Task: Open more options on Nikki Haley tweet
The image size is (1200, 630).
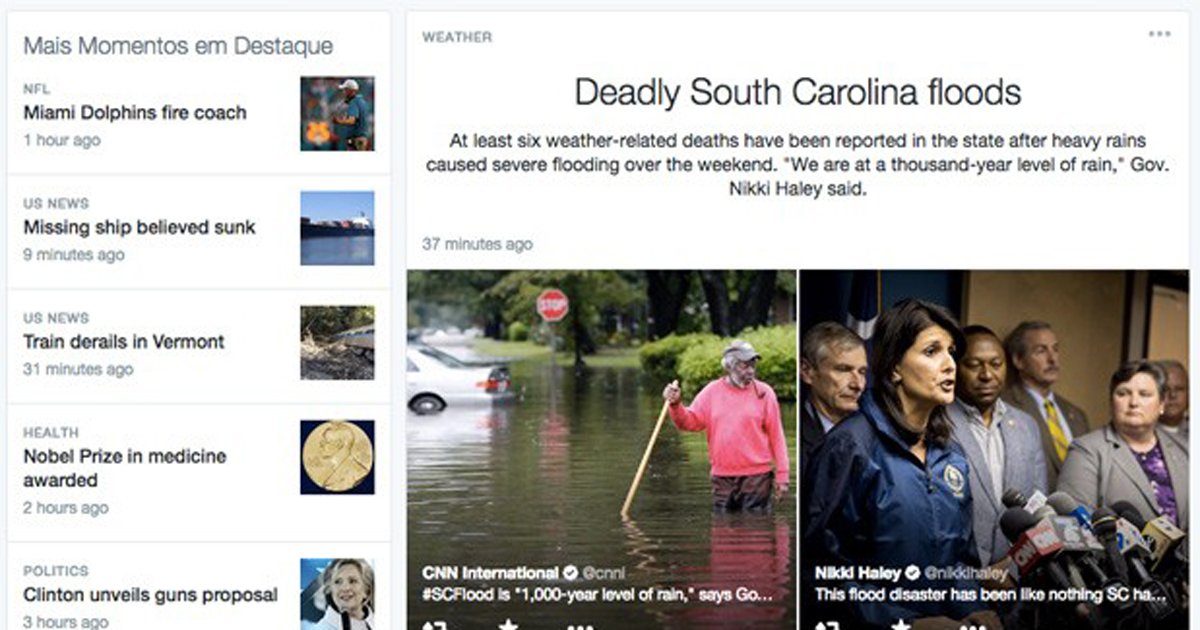Action: click(972, 626)
